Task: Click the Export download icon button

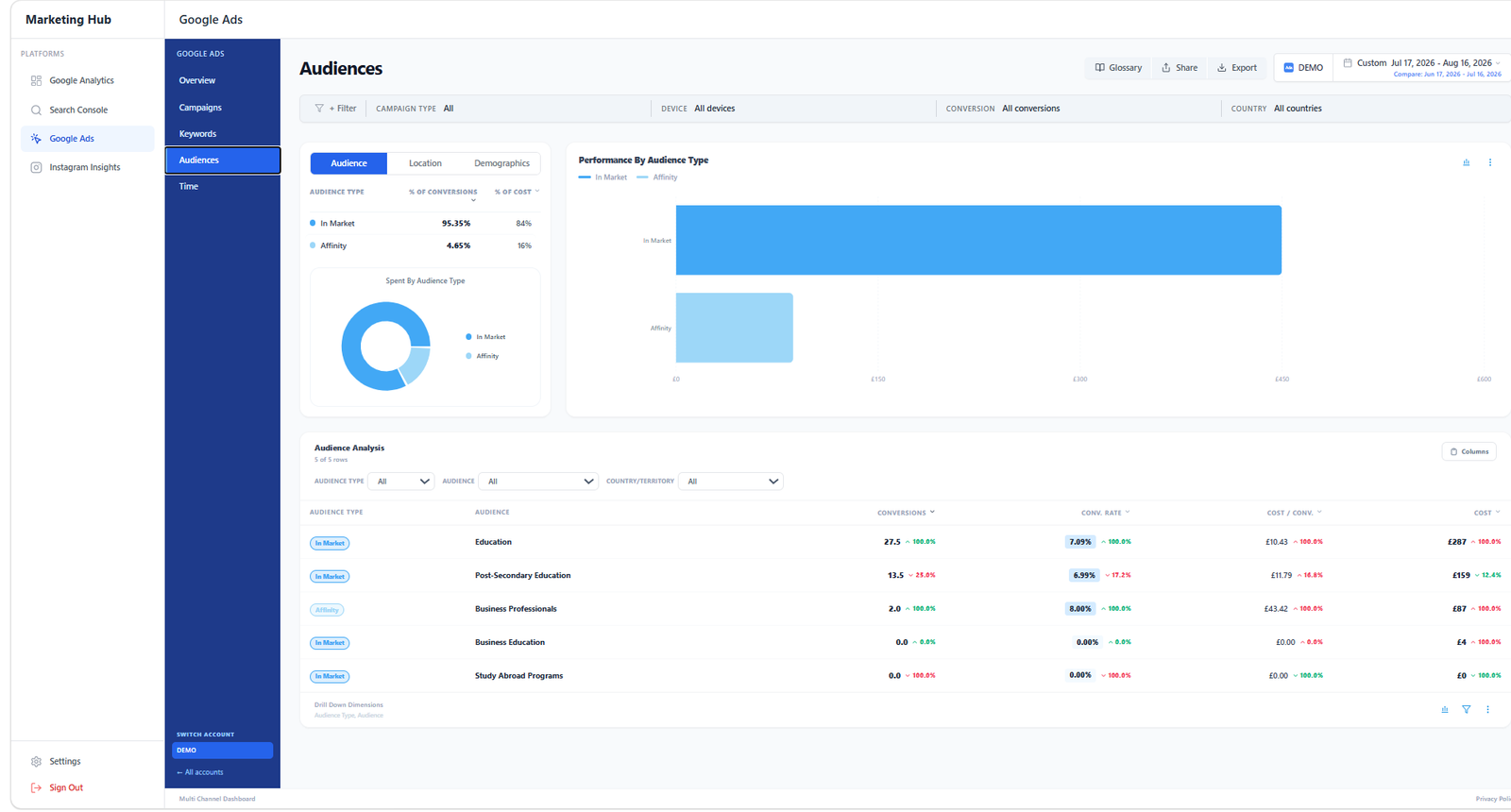Action: pos(1237,68)
